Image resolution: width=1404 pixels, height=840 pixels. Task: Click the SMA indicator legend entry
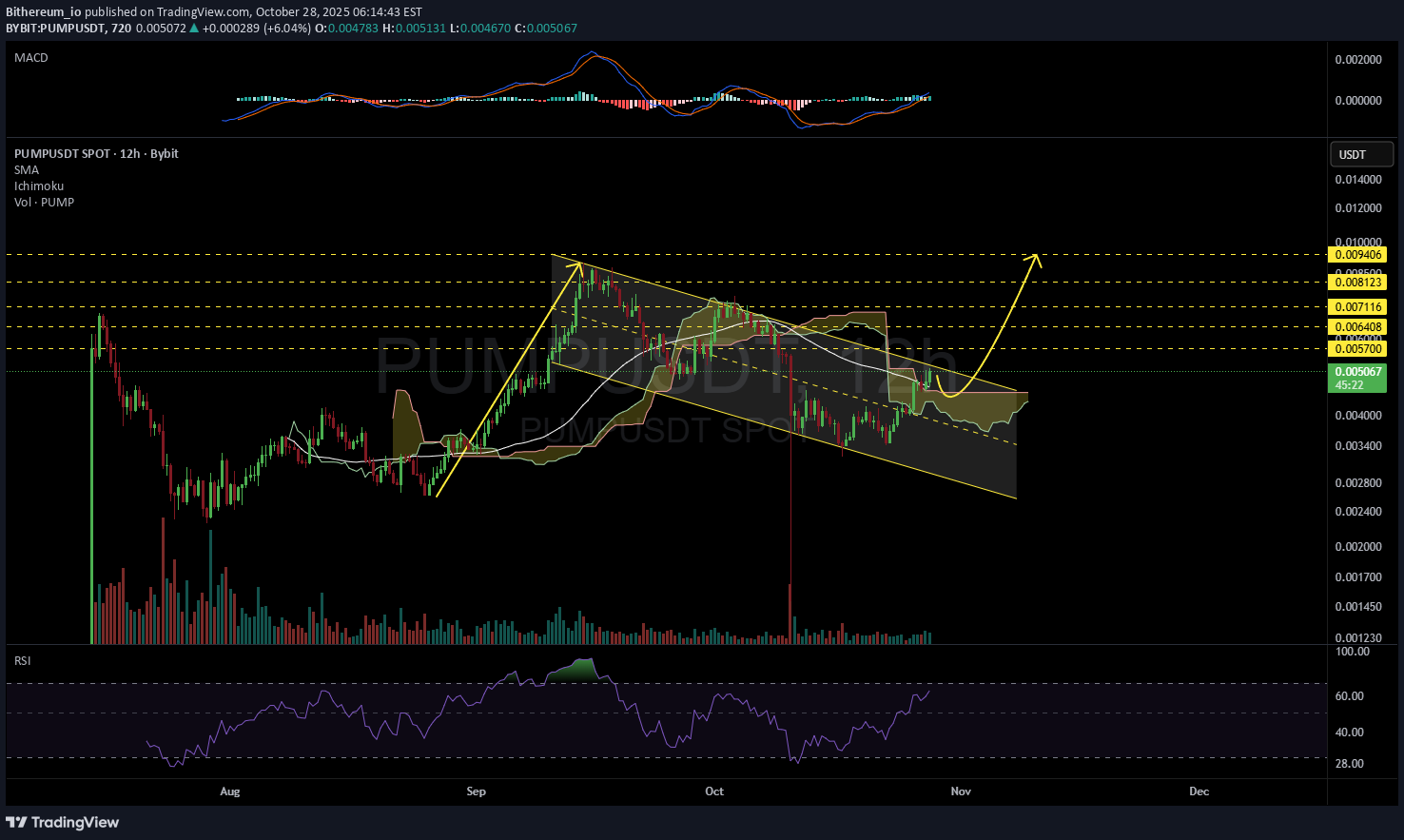pos(27,170)
